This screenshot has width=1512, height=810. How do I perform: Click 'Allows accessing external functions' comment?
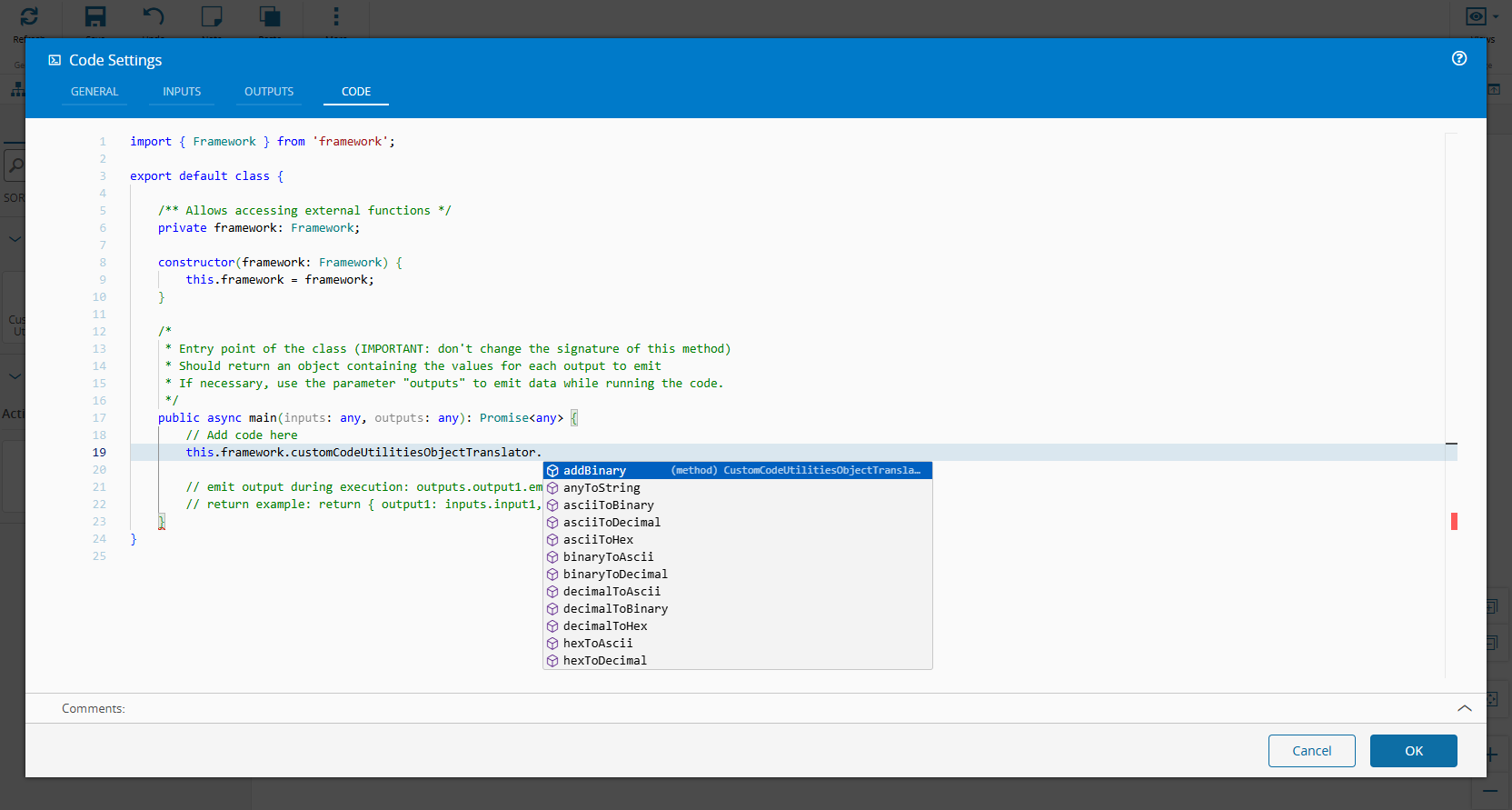tap(304, 211)
